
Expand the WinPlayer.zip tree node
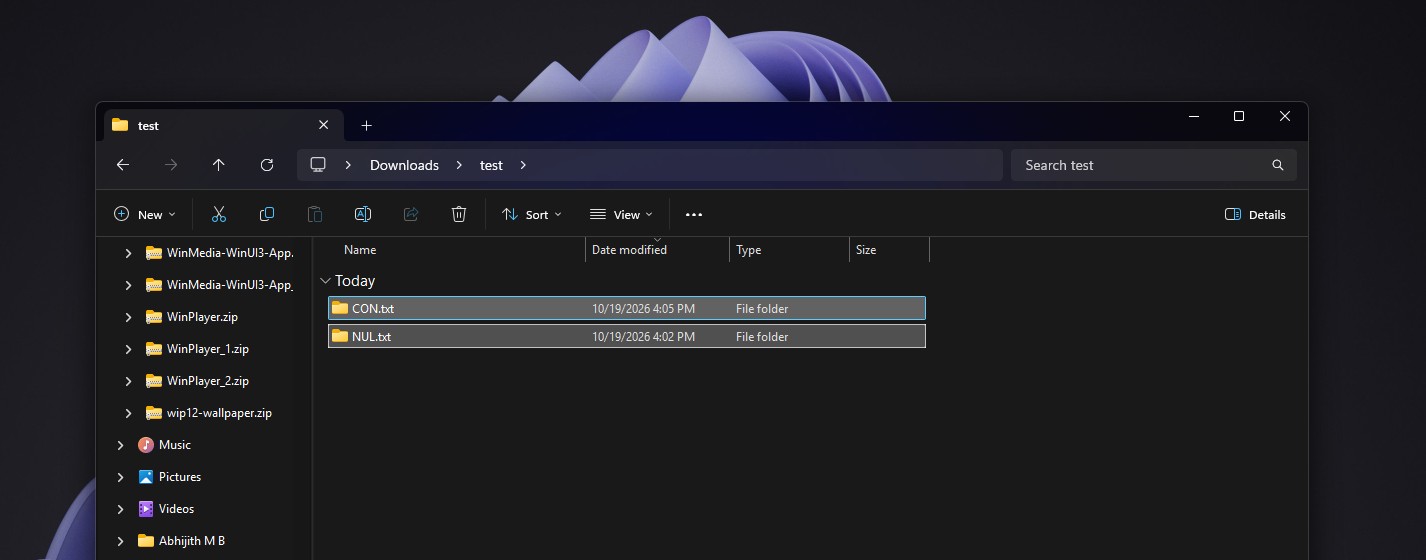tap(128, 317)
